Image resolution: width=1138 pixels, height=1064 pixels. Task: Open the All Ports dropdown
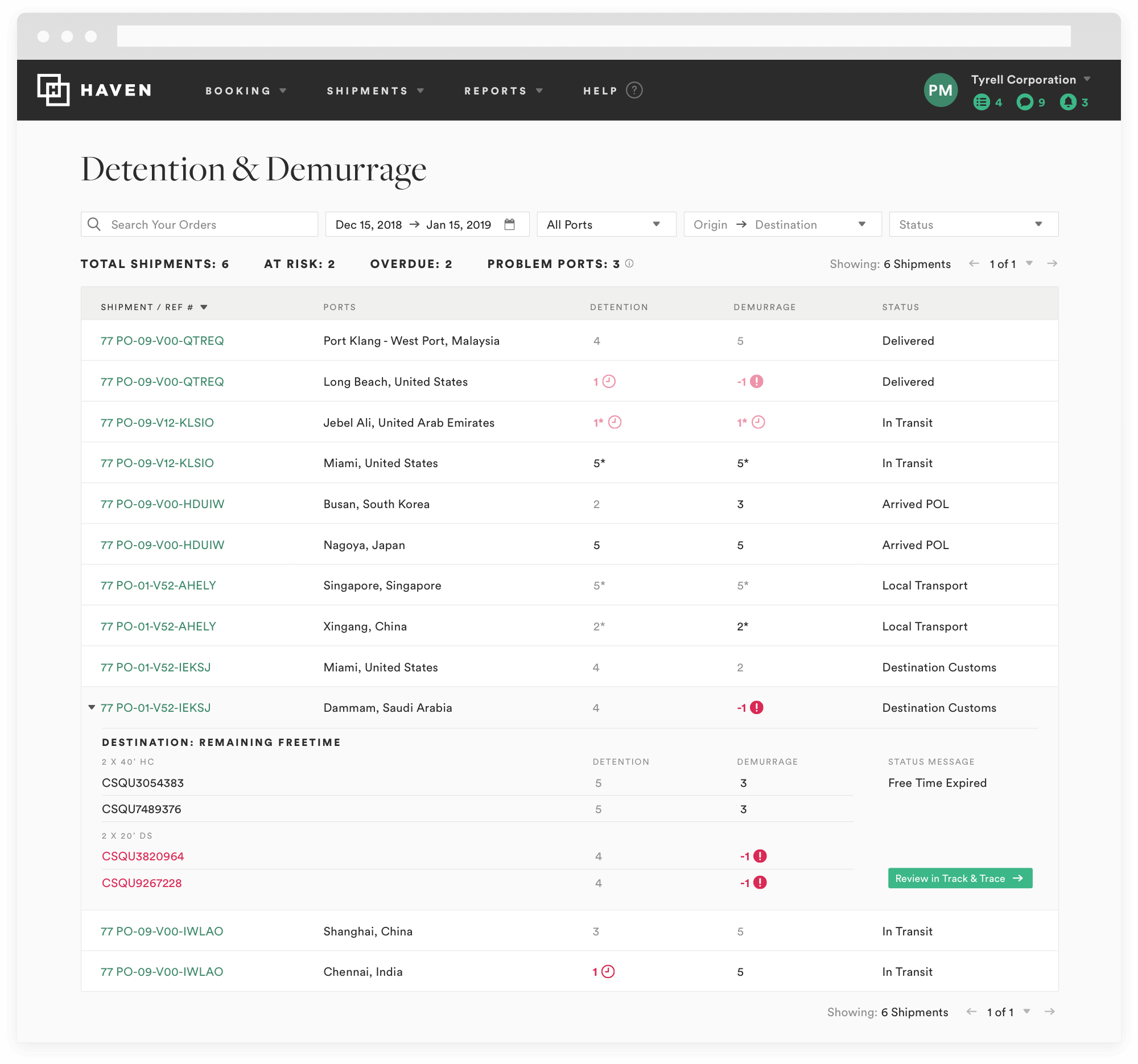pos(607,224)
